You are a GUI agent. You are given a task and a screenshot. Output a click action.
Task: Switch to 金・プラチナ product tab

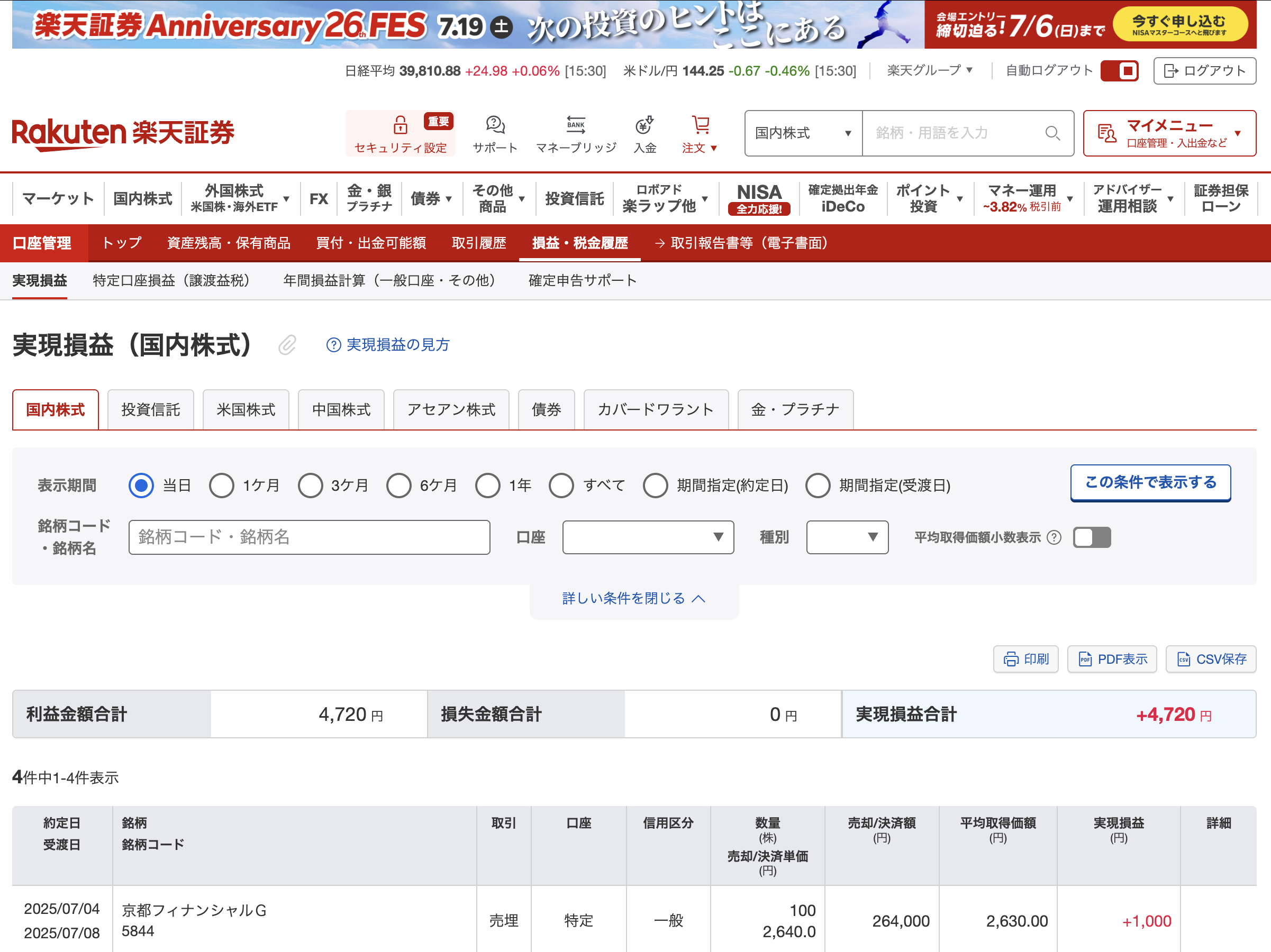point(795,409)
